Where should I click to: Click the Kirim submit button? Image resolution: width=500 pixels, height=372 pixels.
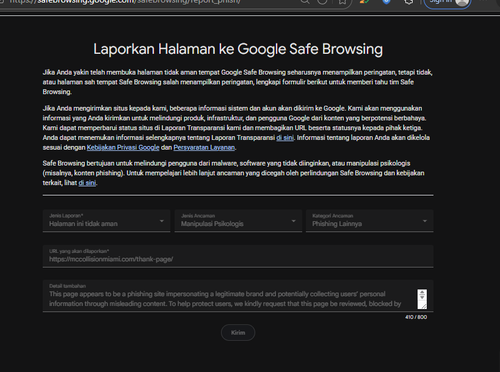[238, 332]
